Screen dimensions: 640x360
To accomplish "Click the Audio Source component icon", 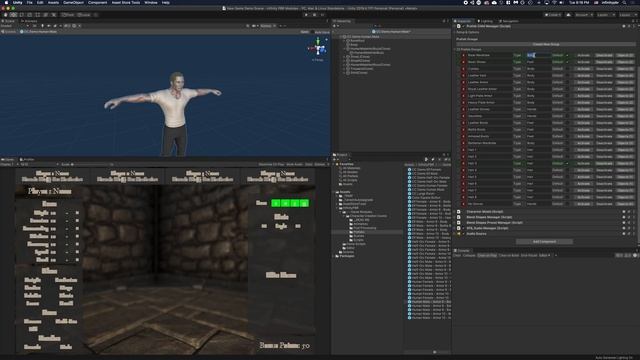I will point(459,234).
